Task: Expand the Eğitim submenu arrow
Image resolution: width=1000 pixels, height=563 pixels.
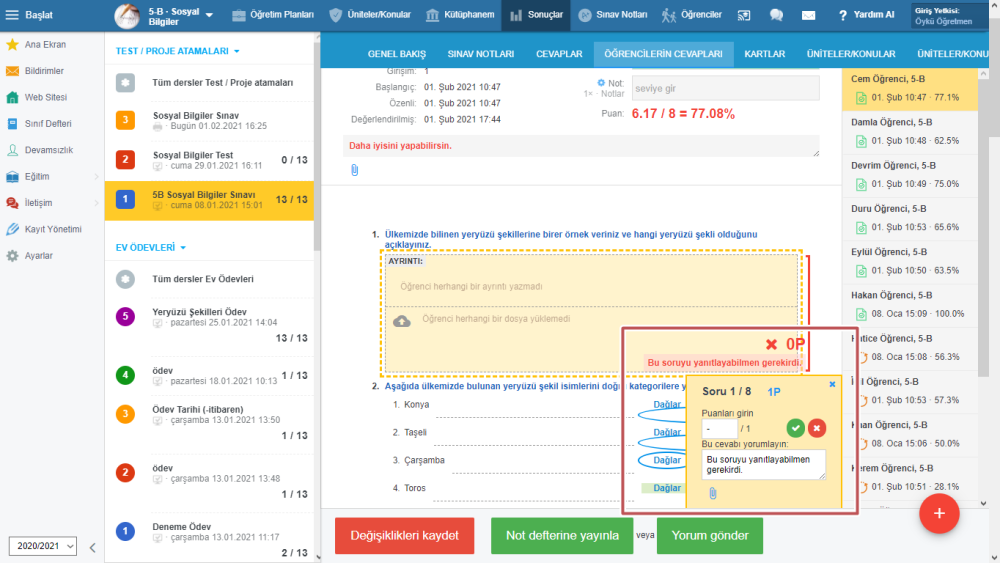Action: (96, 177)
